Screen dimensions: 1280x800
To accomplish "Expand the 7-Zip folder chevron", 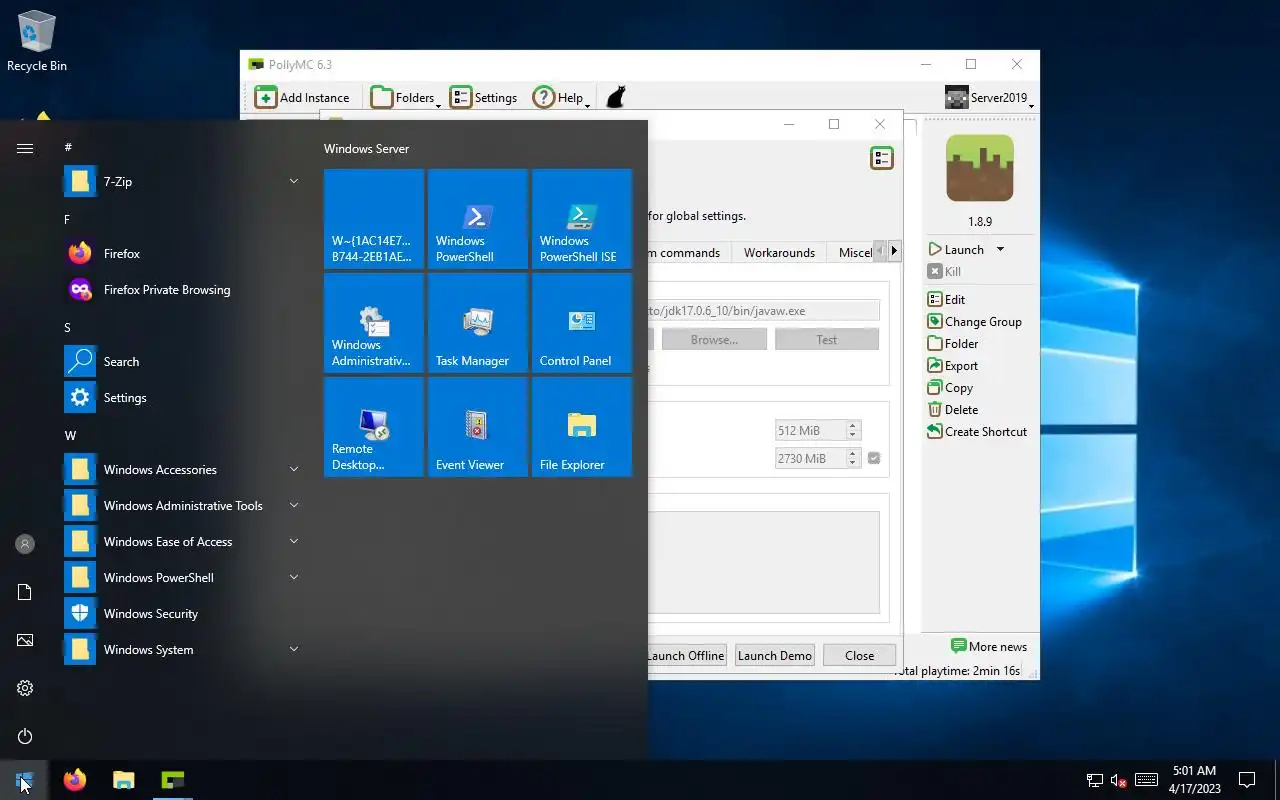I will click(294, 181).
